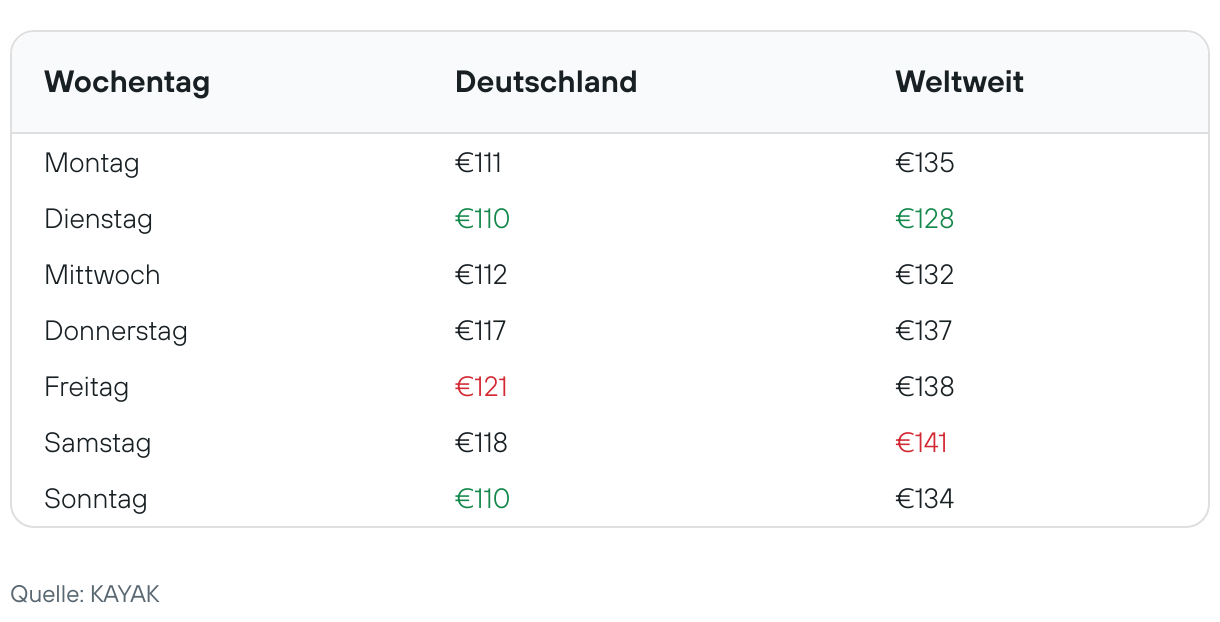Click the Quelle: KAYAK source text
1220x622 pixels.
[85, 594]
